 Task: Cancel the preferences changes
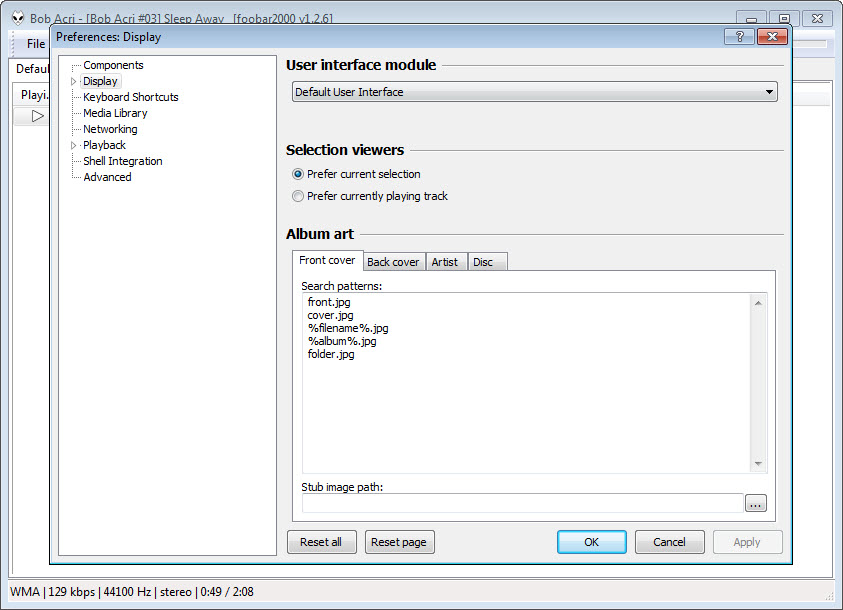pos(669,542)
